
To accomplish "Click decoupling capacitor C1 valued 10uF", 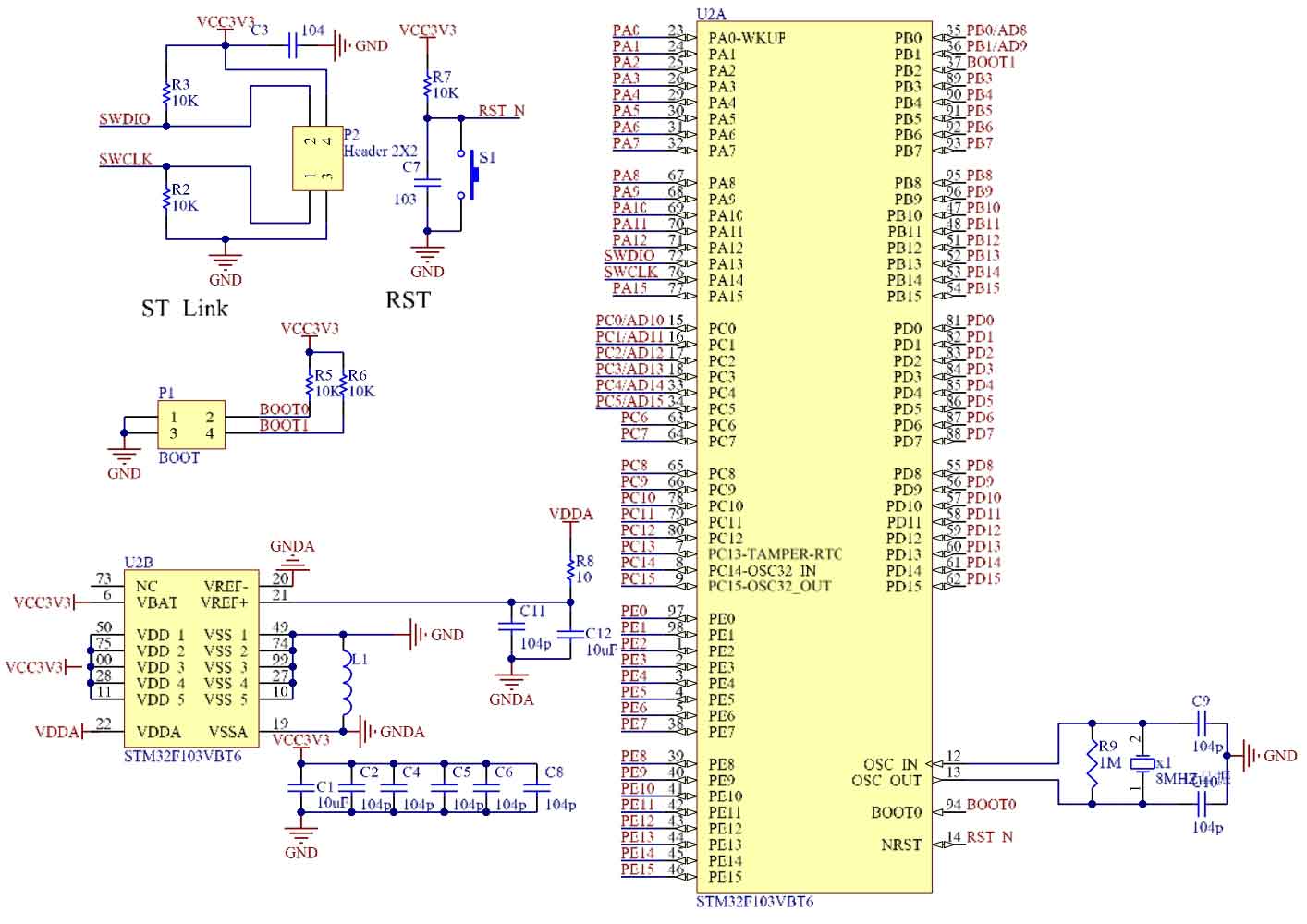I will point(299,787).
